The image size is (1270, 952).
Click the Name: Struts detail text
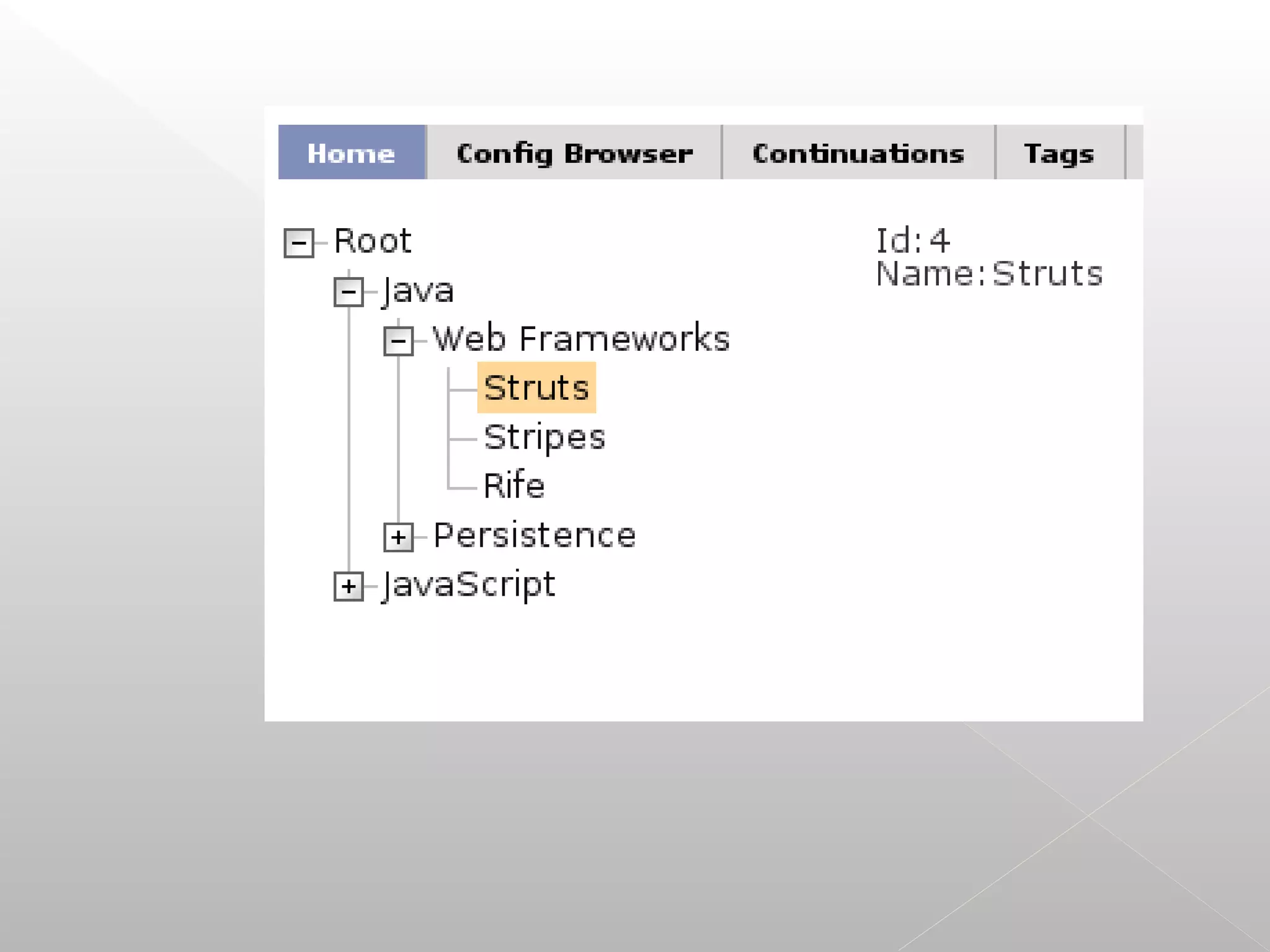click(989, 274)
